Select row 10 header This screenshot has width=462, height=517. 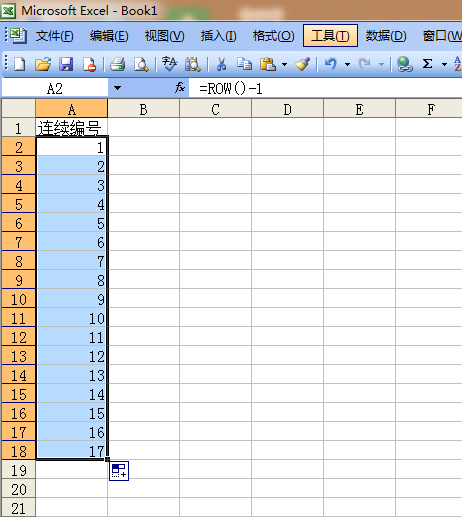pos(19,299)
